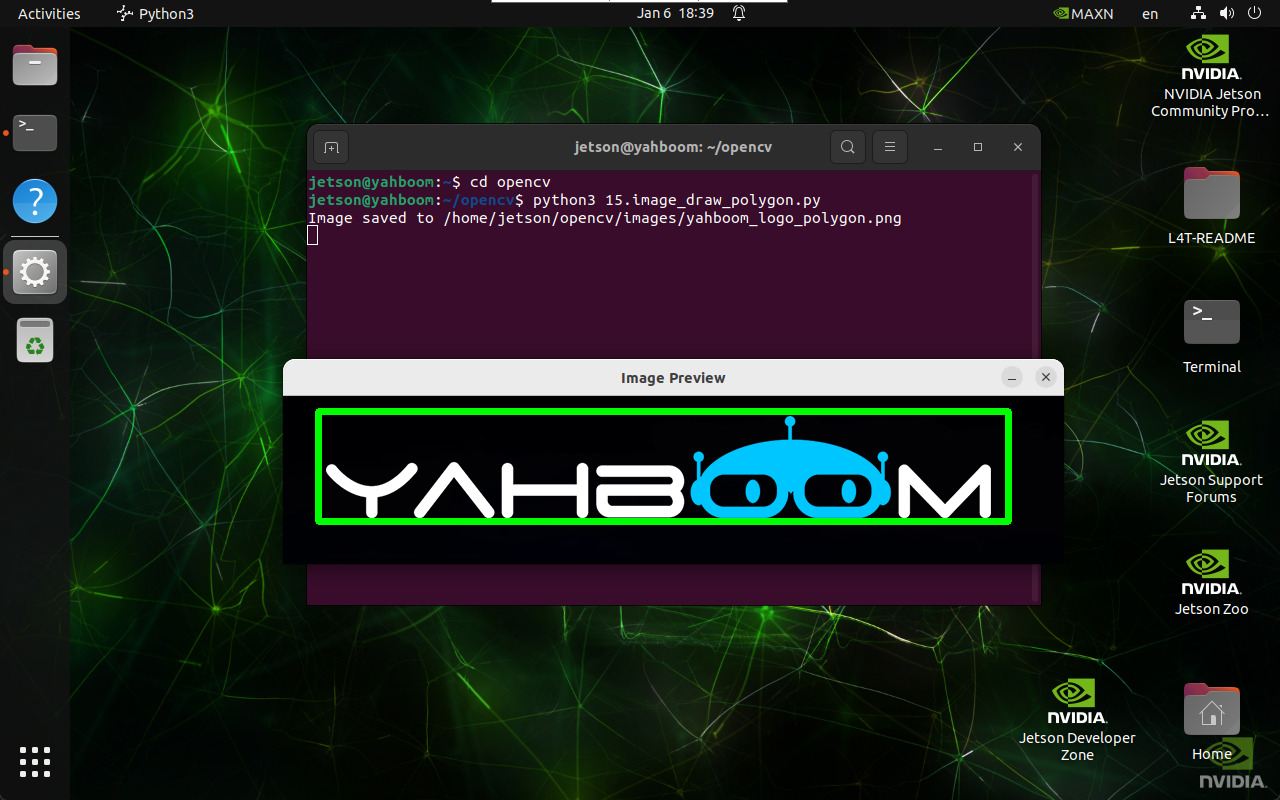
Task: Click 'python3 15.image_draw_polygon.py' command text
Action: coord(677,200)
